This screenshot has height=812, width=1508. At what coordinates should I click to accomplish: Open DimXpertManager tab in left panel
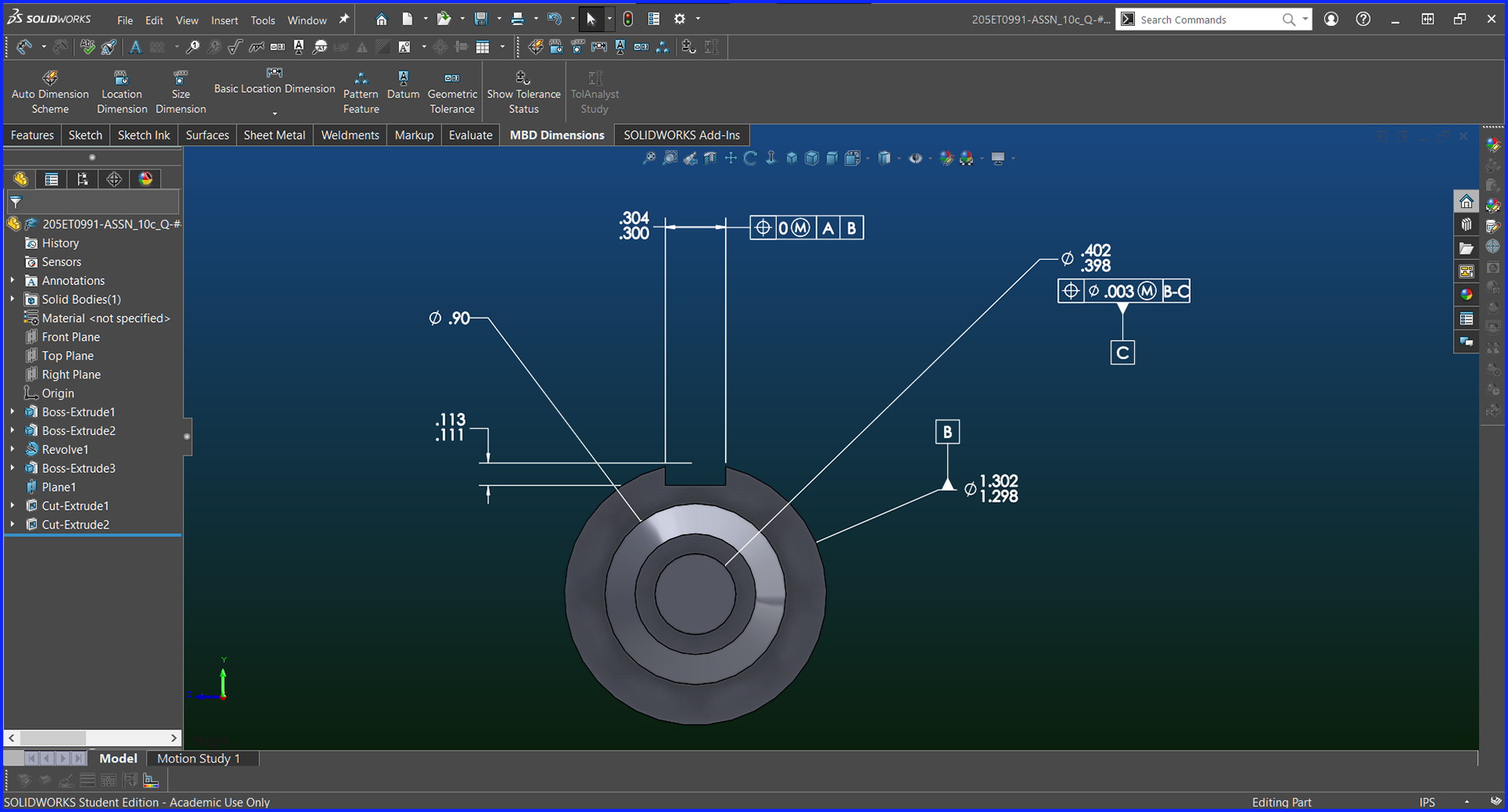pyautogui.click(x=114, y=179)
